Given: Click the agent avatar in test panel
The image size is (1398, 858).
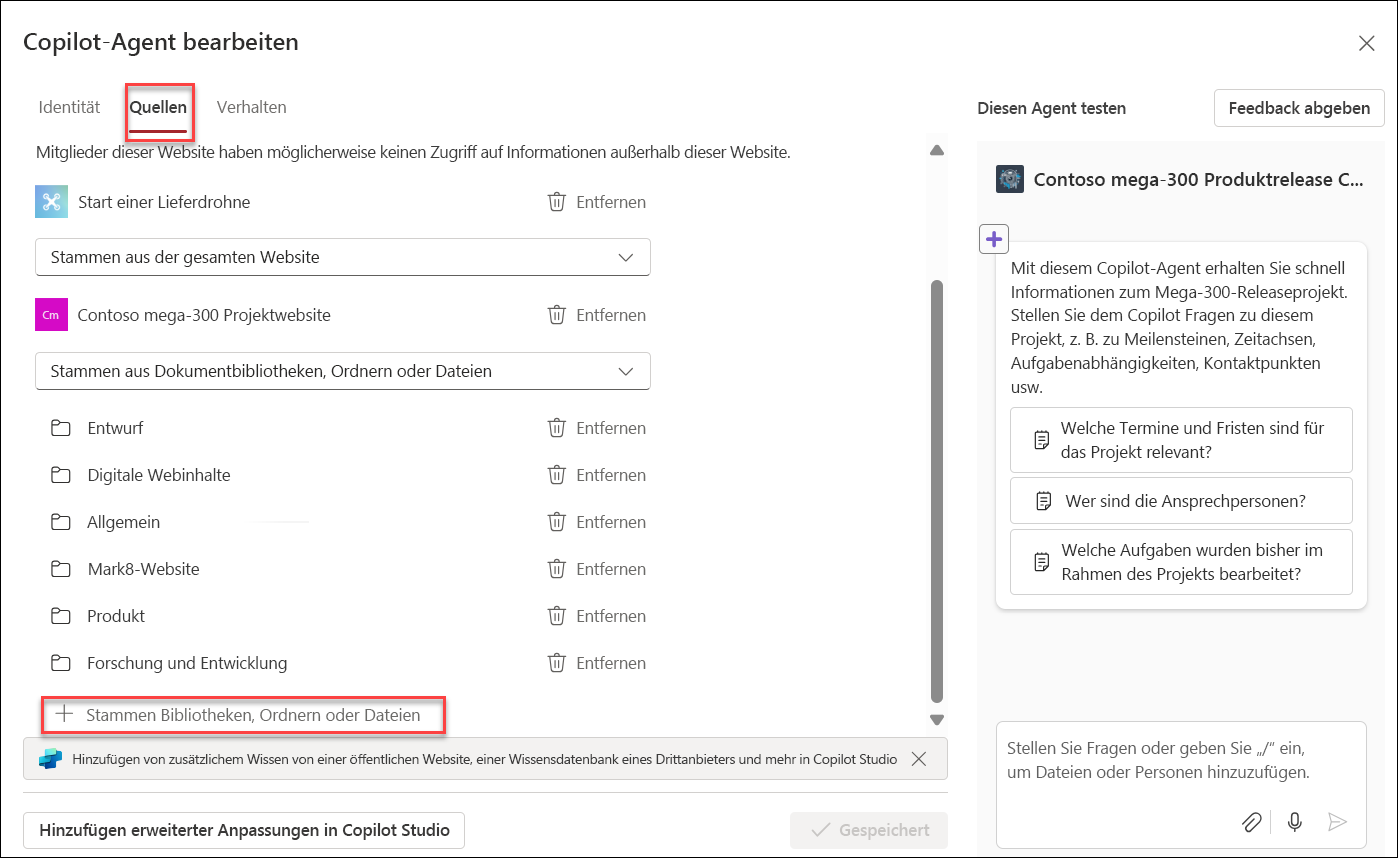Looking at the screenshot, I should click(1010, 179).
